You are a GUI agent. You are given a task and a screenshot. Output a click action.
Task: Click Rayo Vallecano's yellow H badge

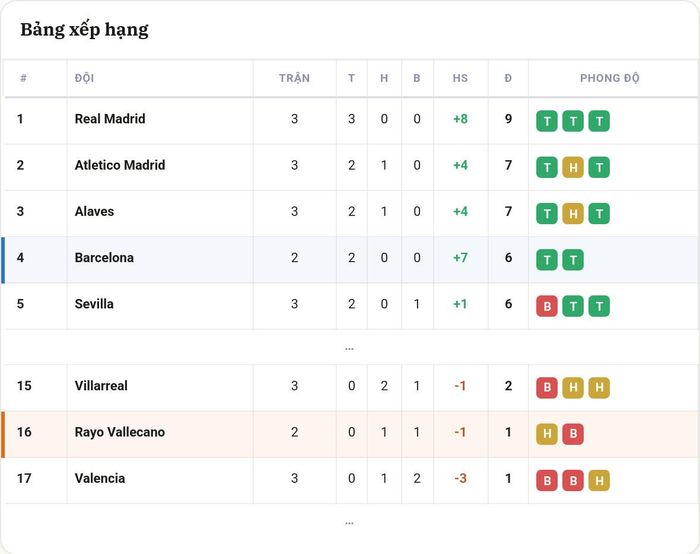click(547, 434)
